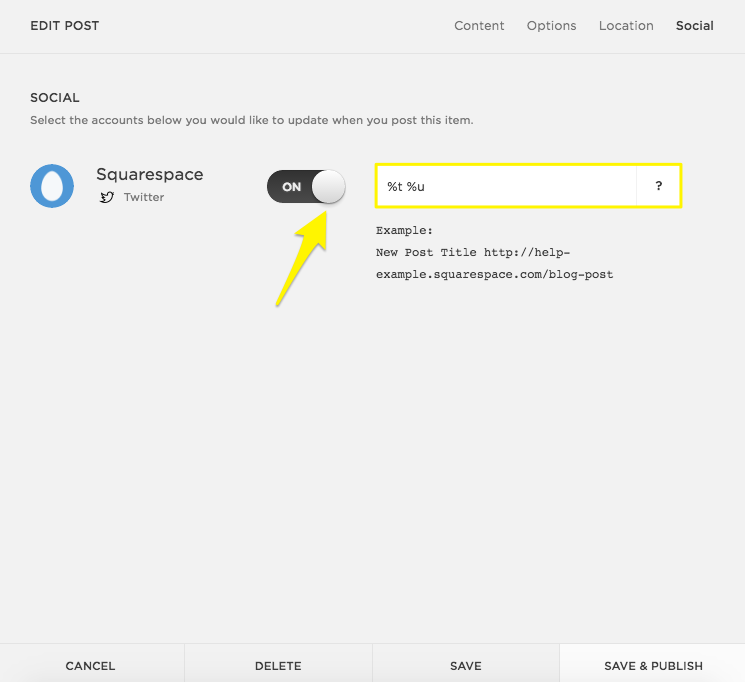
Task: Click Save & Publish
Action: [x=653, y=665]
